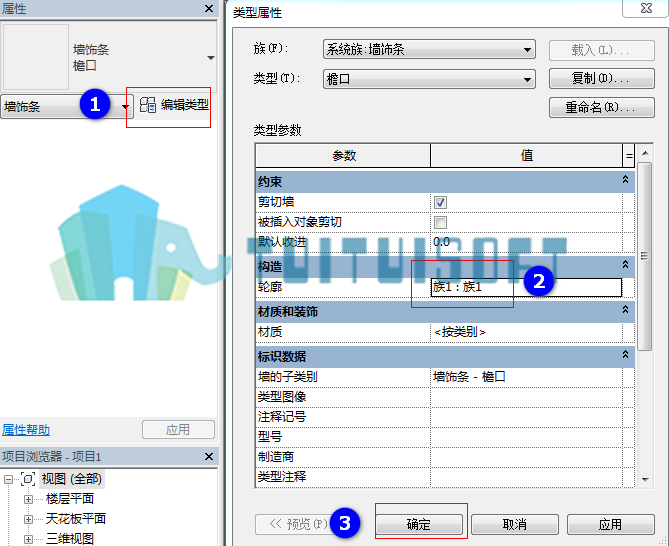Click the 应用 button in 属性 panel

point(178,430)
